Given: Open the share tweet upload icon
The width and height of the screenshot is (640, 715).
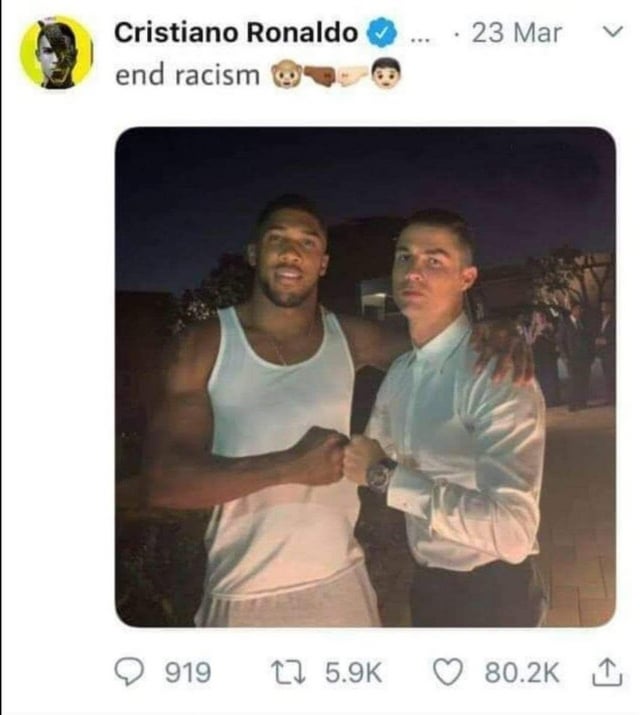Looking at the screenshot, I should [x=607, y=672].
